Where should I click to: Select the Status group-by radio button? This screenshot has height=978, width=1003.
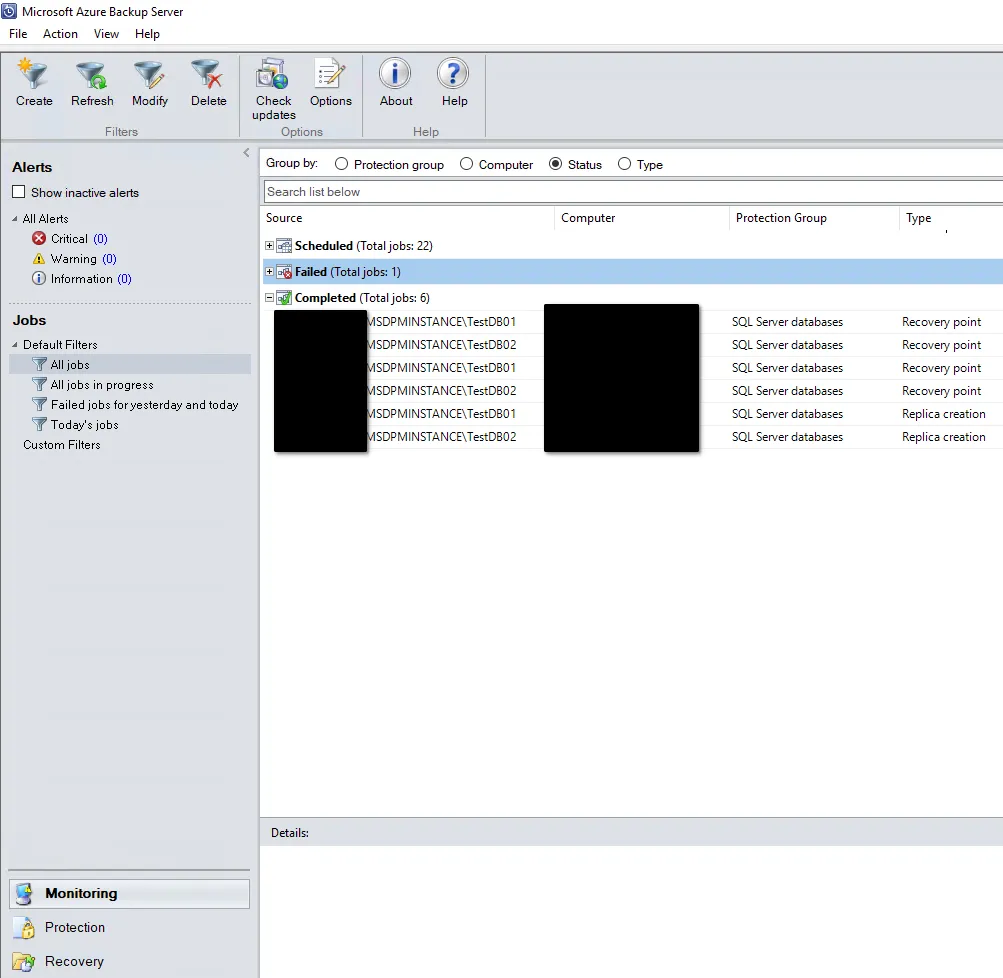(555, 164)
